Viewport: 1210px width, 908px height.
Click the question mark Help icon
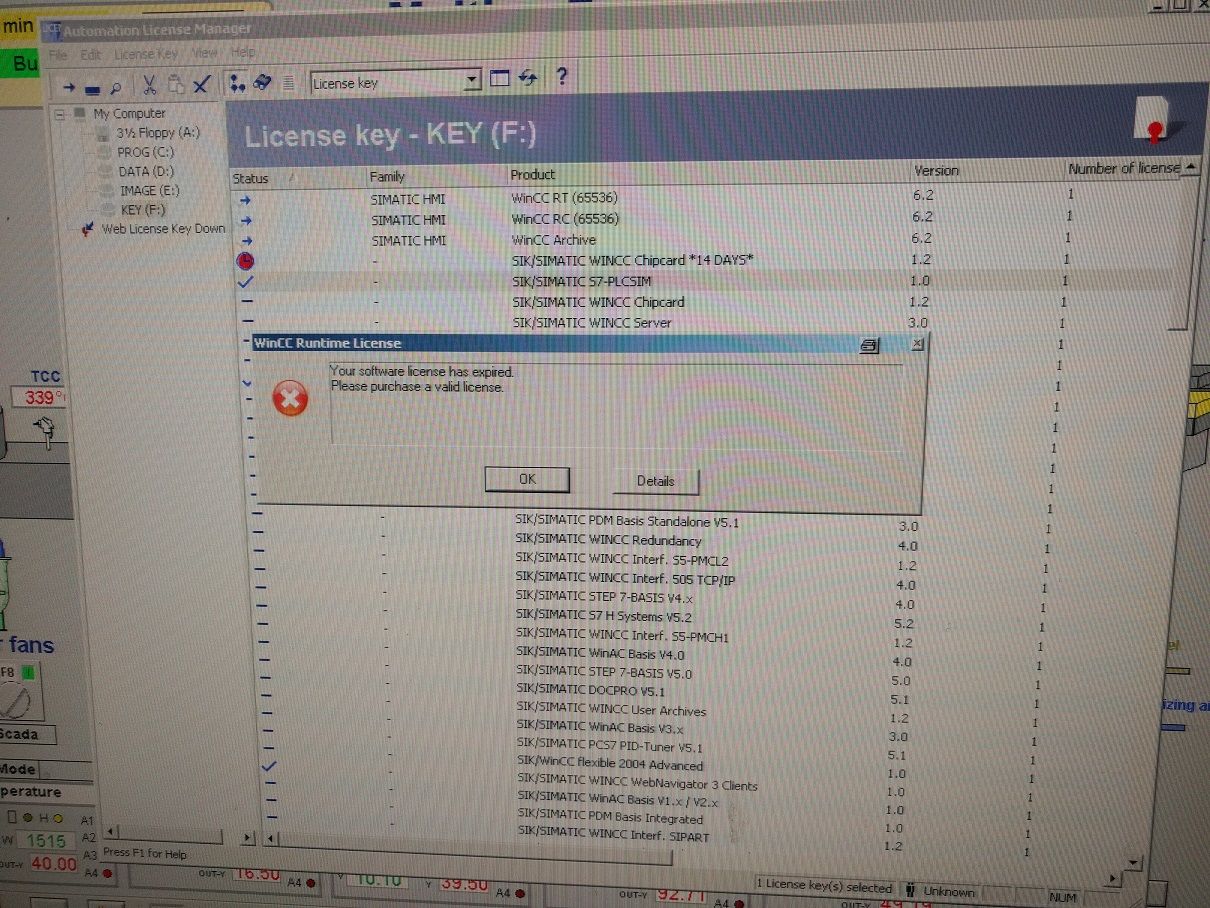point(561,77)
